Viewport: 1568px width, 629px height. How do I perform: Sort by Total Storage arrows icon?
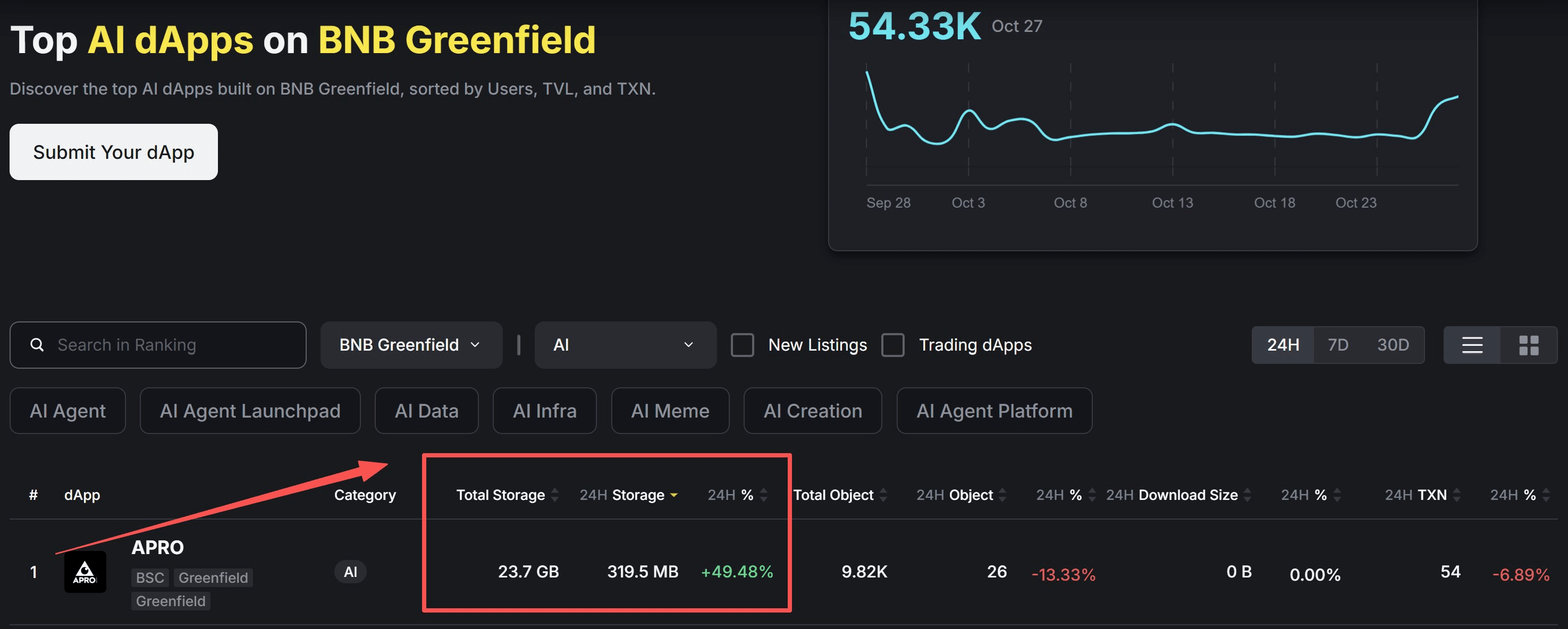(554, 495)
